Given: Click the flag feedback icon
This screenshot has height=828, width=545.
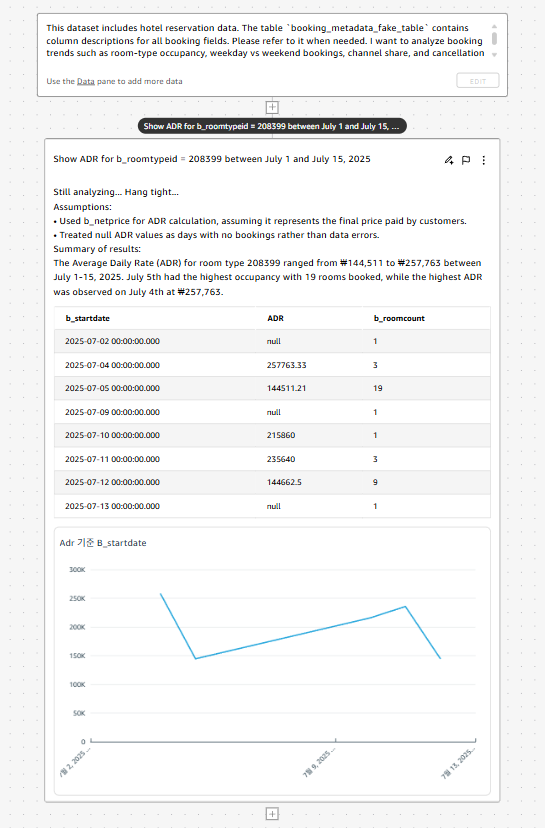Looking at the screenshot, I should (466, 160).
